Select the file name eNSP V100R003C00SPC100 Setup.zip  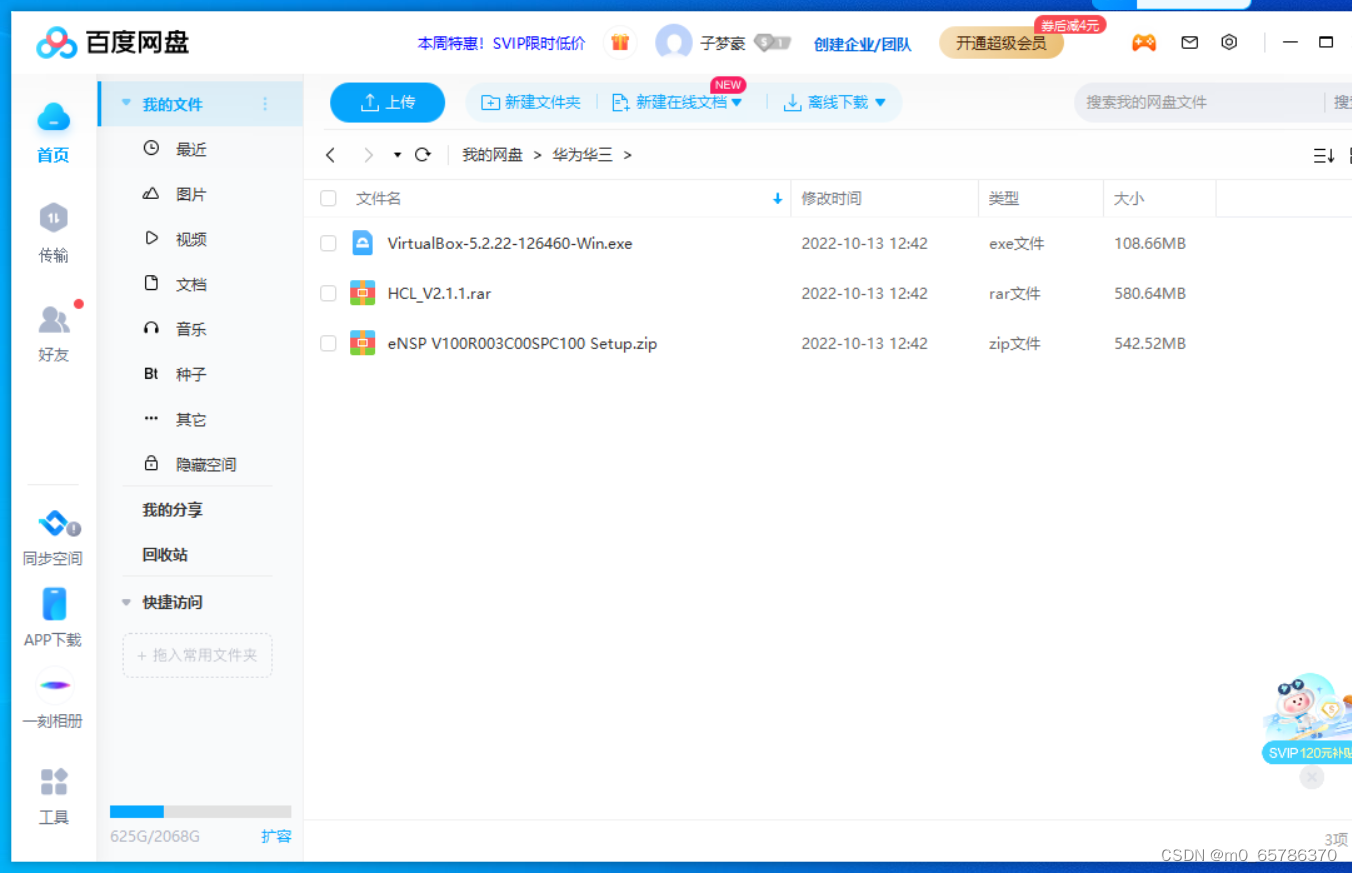click(522, 343)
